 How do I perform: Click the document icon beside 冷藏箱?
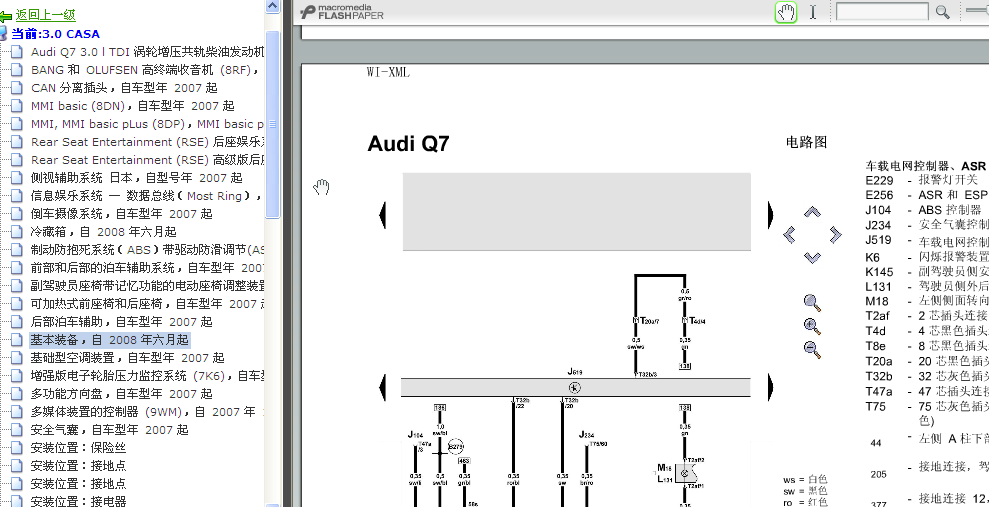[x=17, y=231]
